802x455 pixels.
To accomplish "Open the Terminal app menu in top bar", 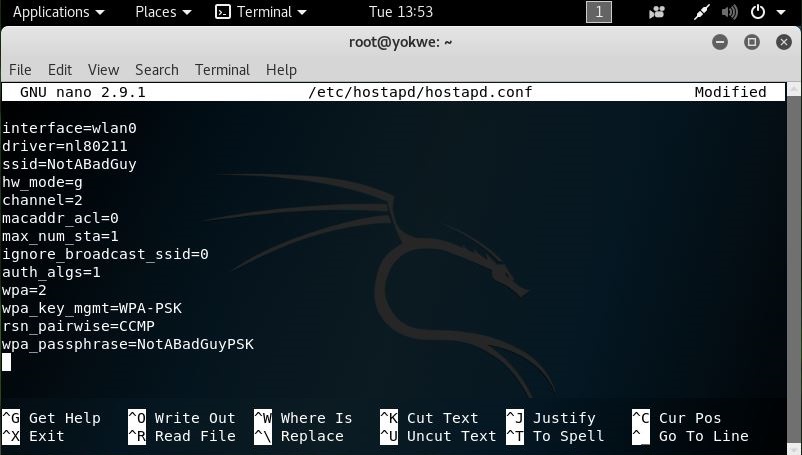I will click(x=261, y=12).
